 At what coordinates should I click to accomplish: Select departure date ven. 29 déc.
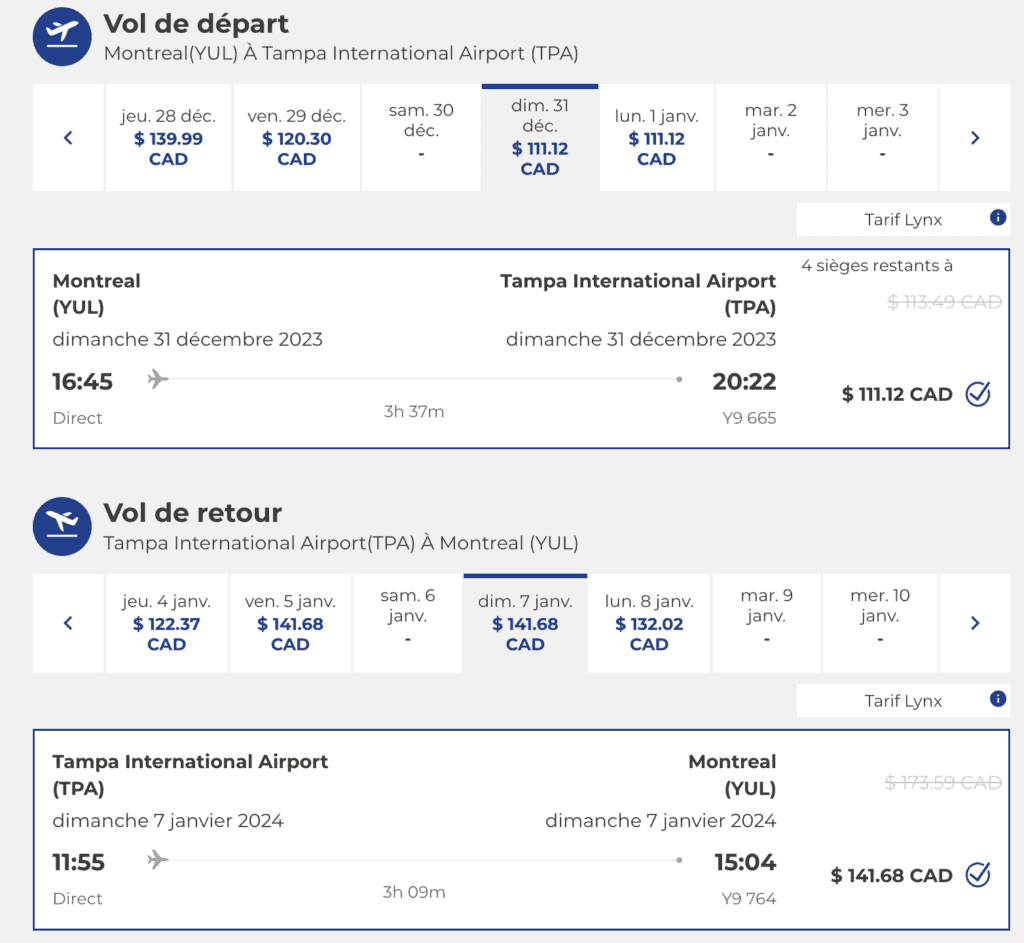click(x=296, y=138)
